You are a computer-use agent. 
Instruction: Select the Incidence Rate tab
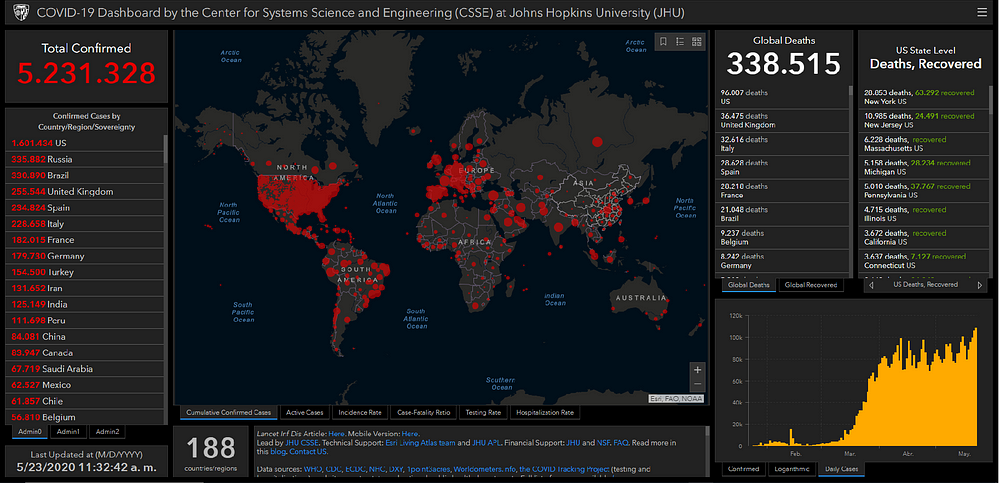point(360,413)
